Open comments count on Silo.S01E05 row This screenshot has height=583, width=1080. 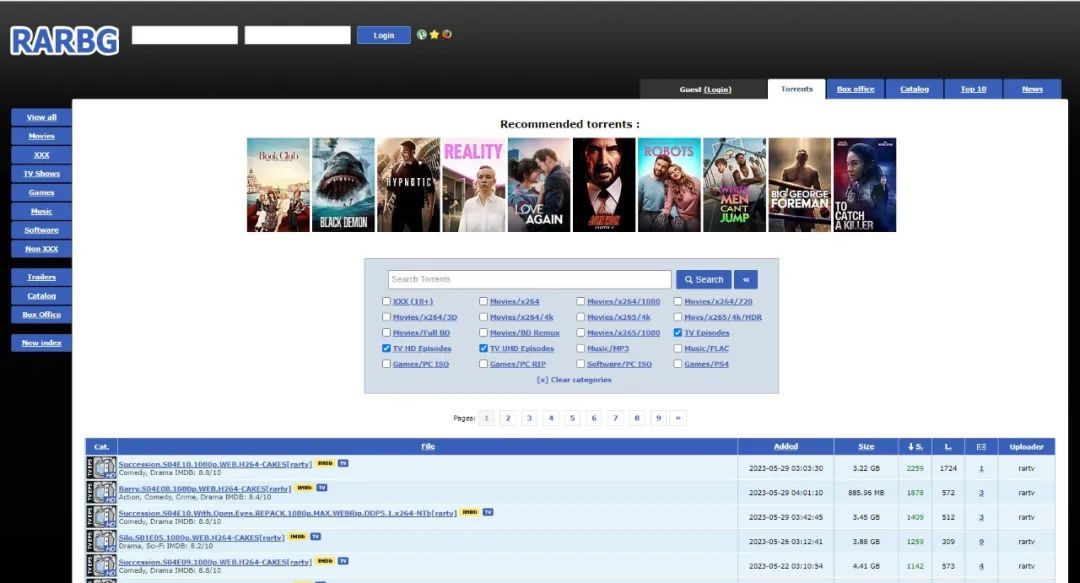[981, 542]
